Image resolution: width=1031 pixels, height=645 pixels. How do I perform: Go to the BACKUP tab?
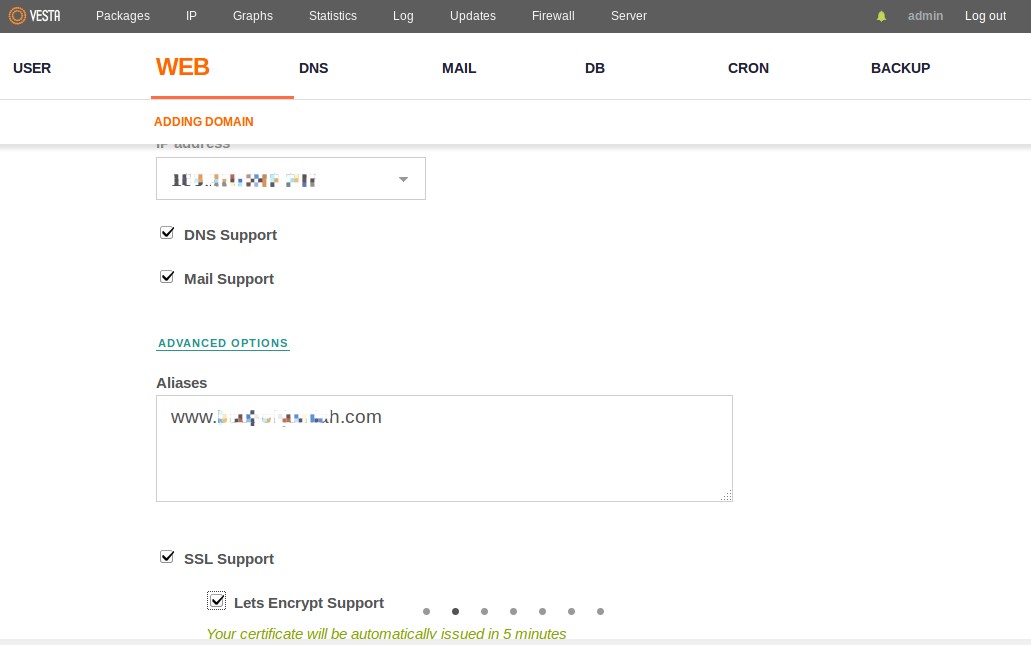901,68
